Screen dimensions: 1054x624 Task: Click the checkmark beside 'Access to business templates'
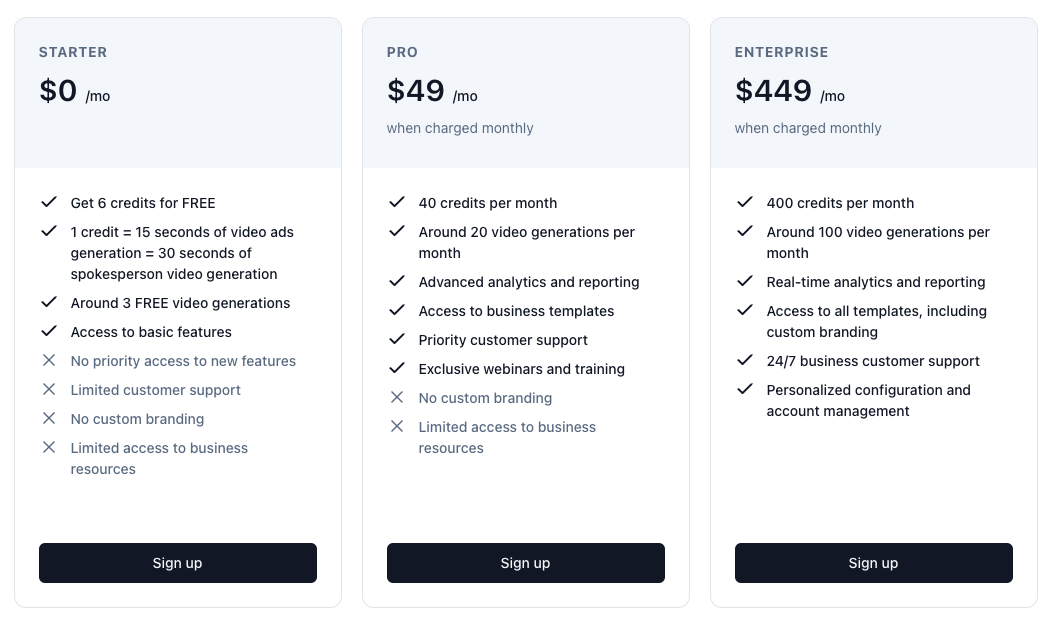[397, 310]
